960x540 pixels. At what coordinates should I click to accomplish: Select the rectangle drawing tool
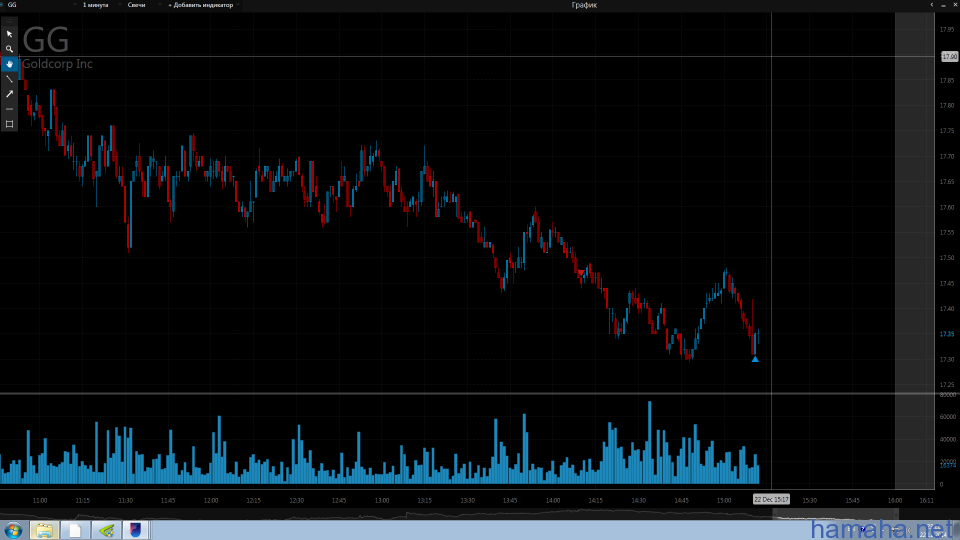[x=10, y=124]
